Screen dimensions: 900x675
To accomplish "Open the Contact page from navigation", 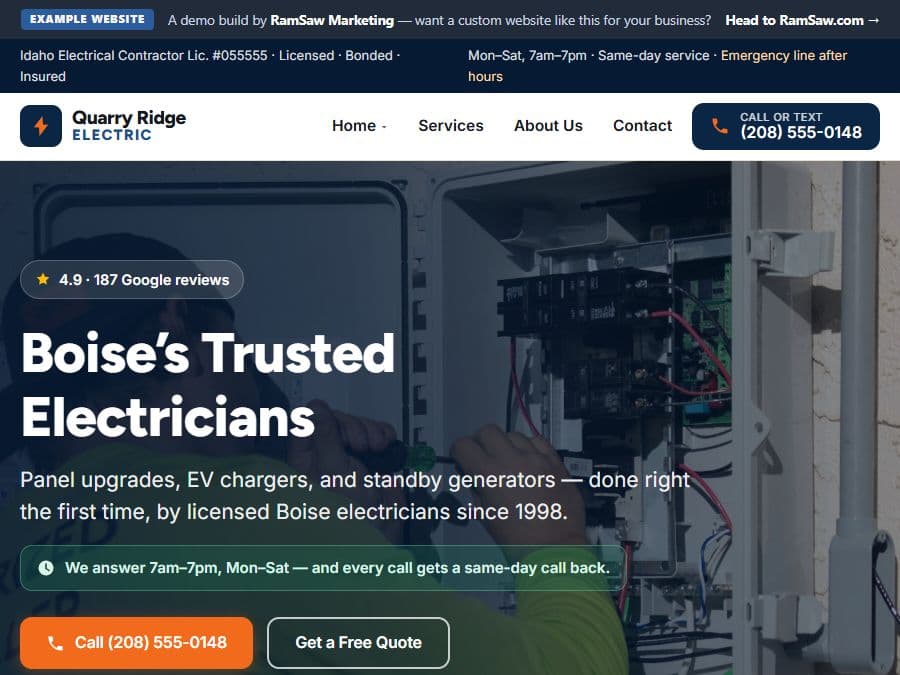I will point(642,126).
